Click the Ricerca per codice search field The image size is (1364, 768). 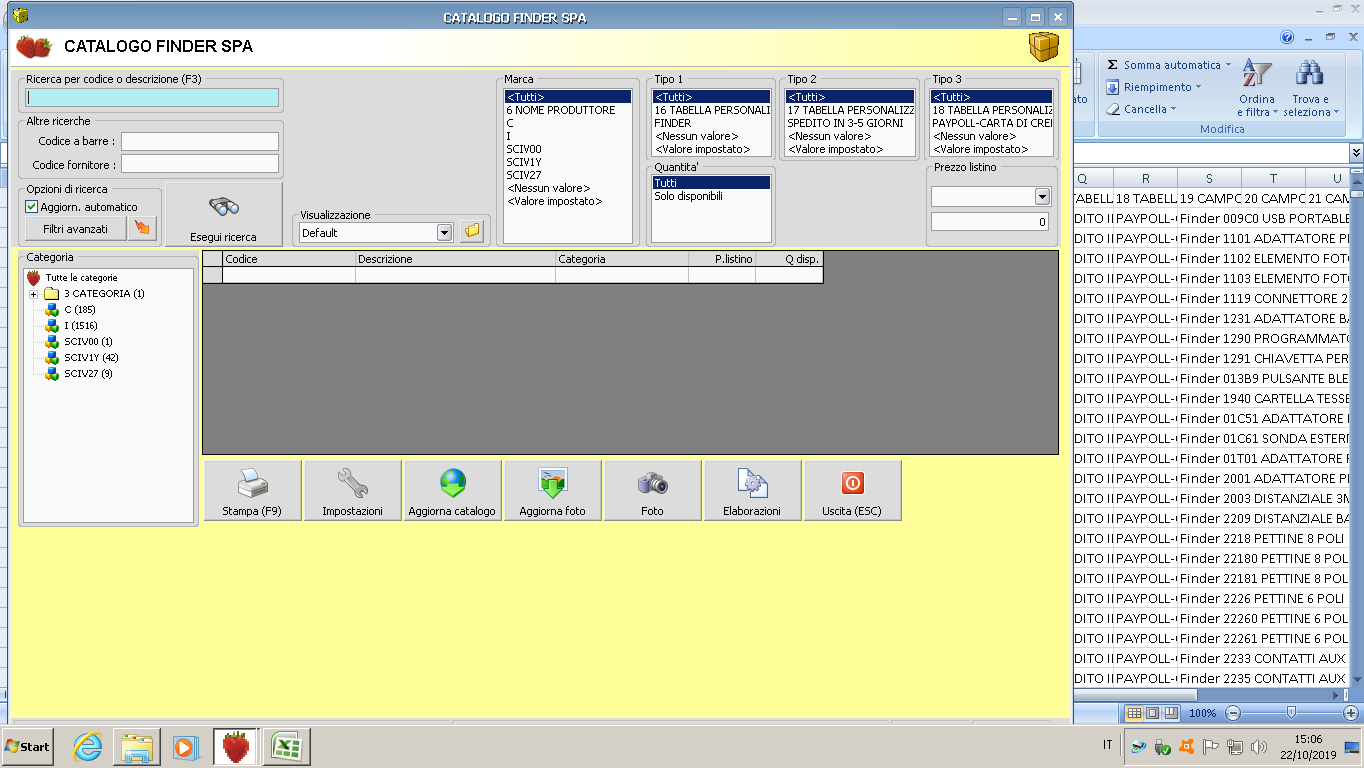pos(152,98)
